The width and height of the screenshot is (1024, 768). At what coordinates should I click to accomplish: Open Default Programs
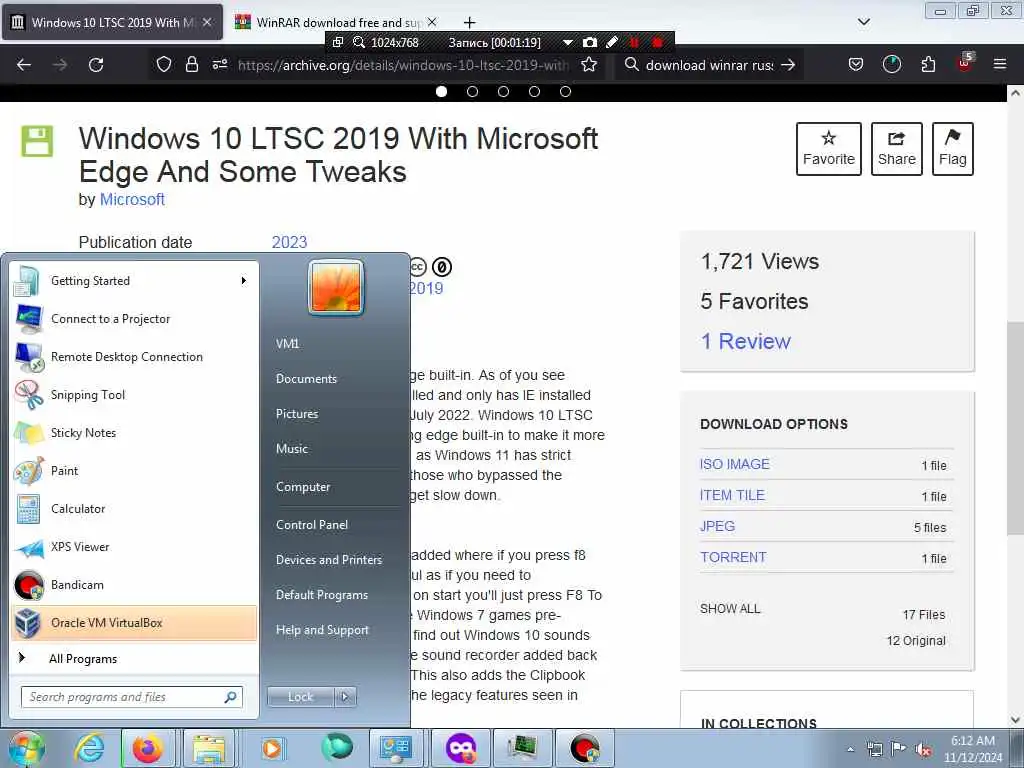coord(321,595)
